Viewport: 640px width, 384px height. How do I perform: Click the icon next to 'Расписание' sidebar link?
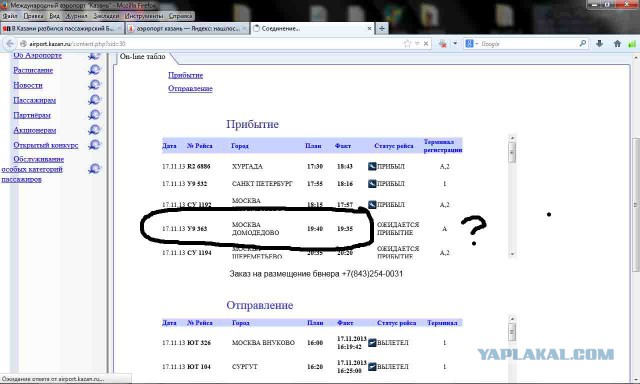94,70
